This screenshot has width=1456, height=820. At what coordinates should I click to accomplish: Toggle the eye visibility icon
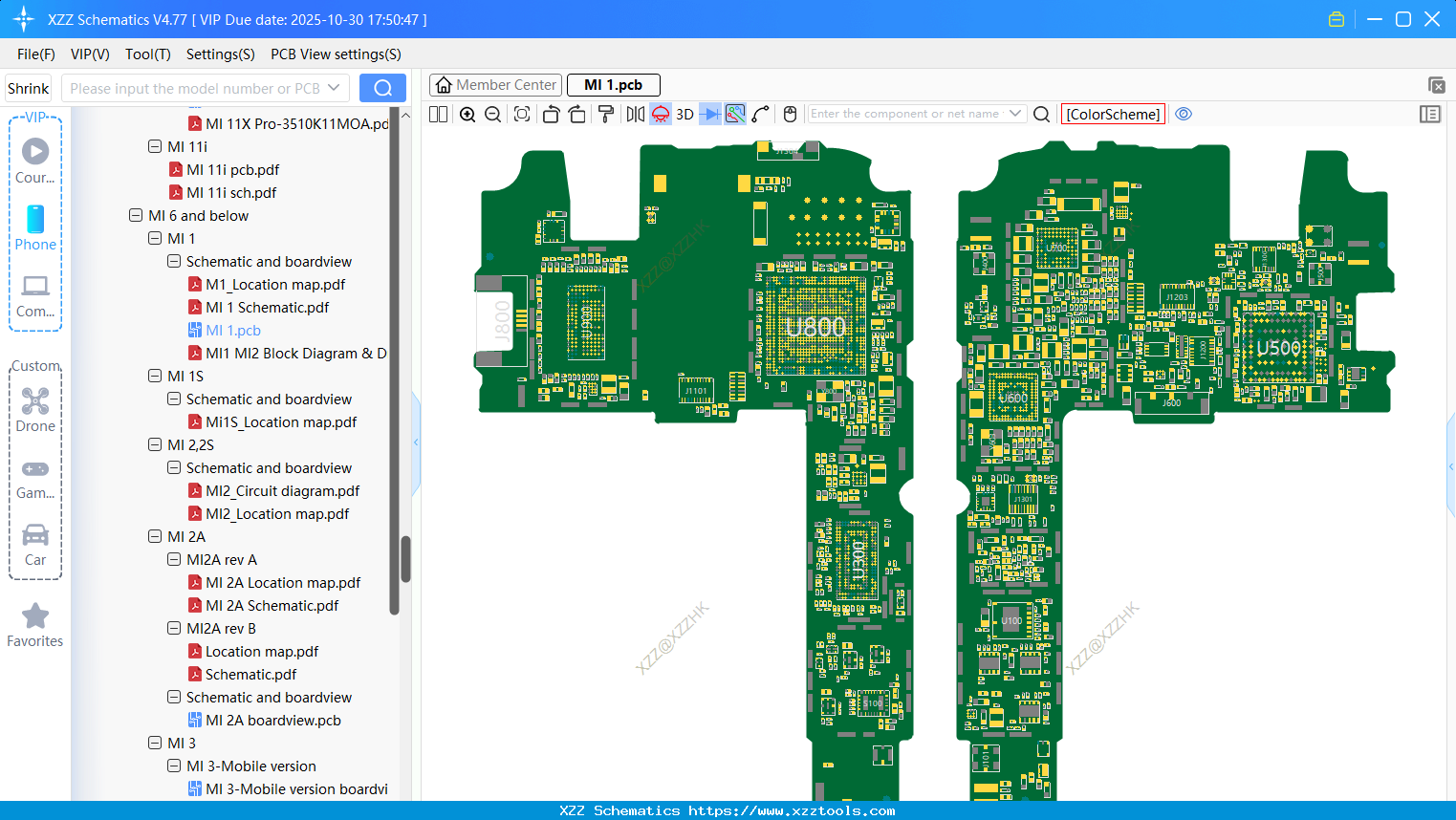click(1184, 114)
